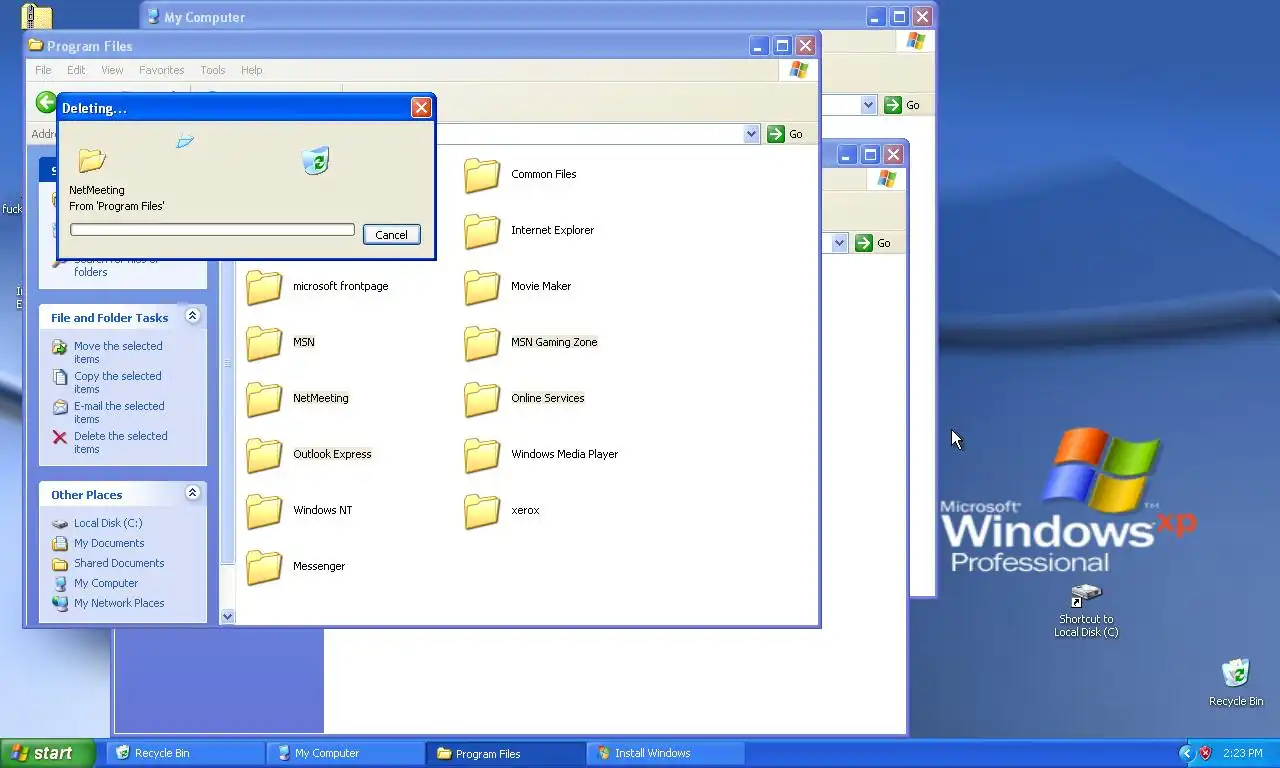The height and width of the screenshot is (768, 1280).
Task: Select the Windows Media Player folder icon
Action: [482, 455]
